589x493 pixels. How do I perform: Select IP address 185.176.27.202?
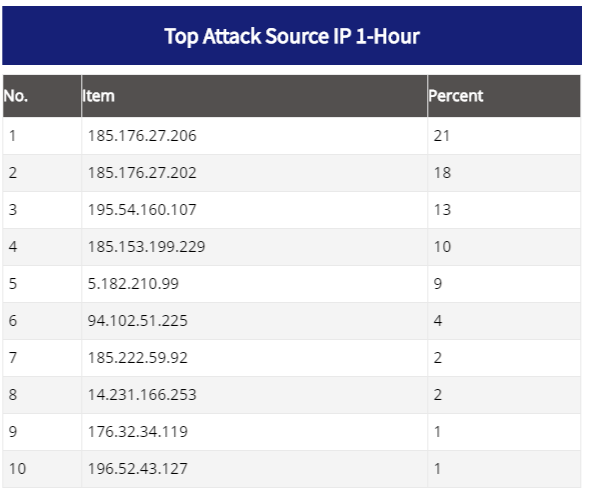point(142,173)
